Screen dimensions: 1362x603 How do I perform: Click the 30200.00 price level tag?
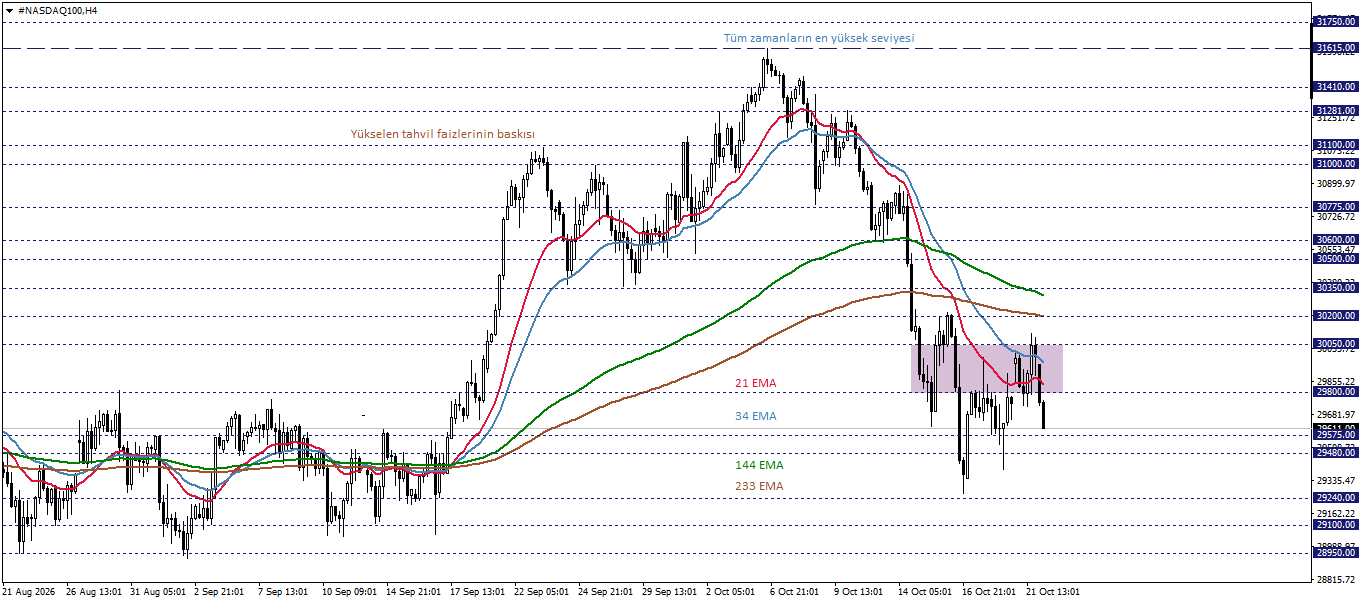pos(1335,316)
